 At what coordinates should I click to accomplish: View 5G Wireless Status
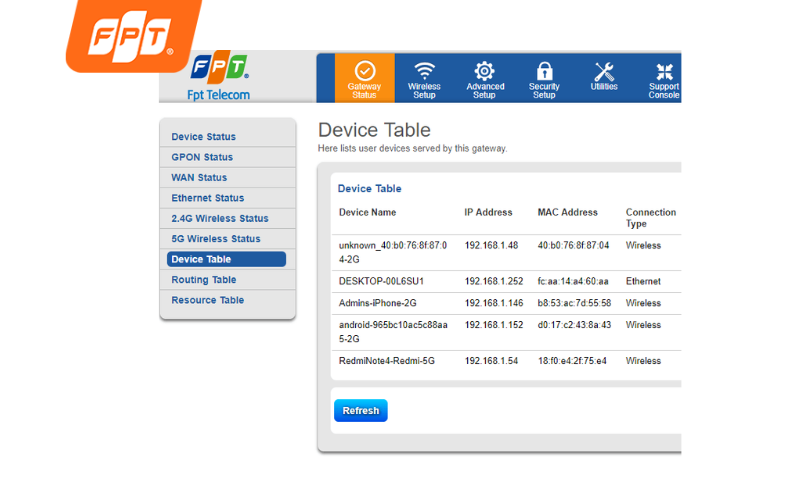(215, 239)
